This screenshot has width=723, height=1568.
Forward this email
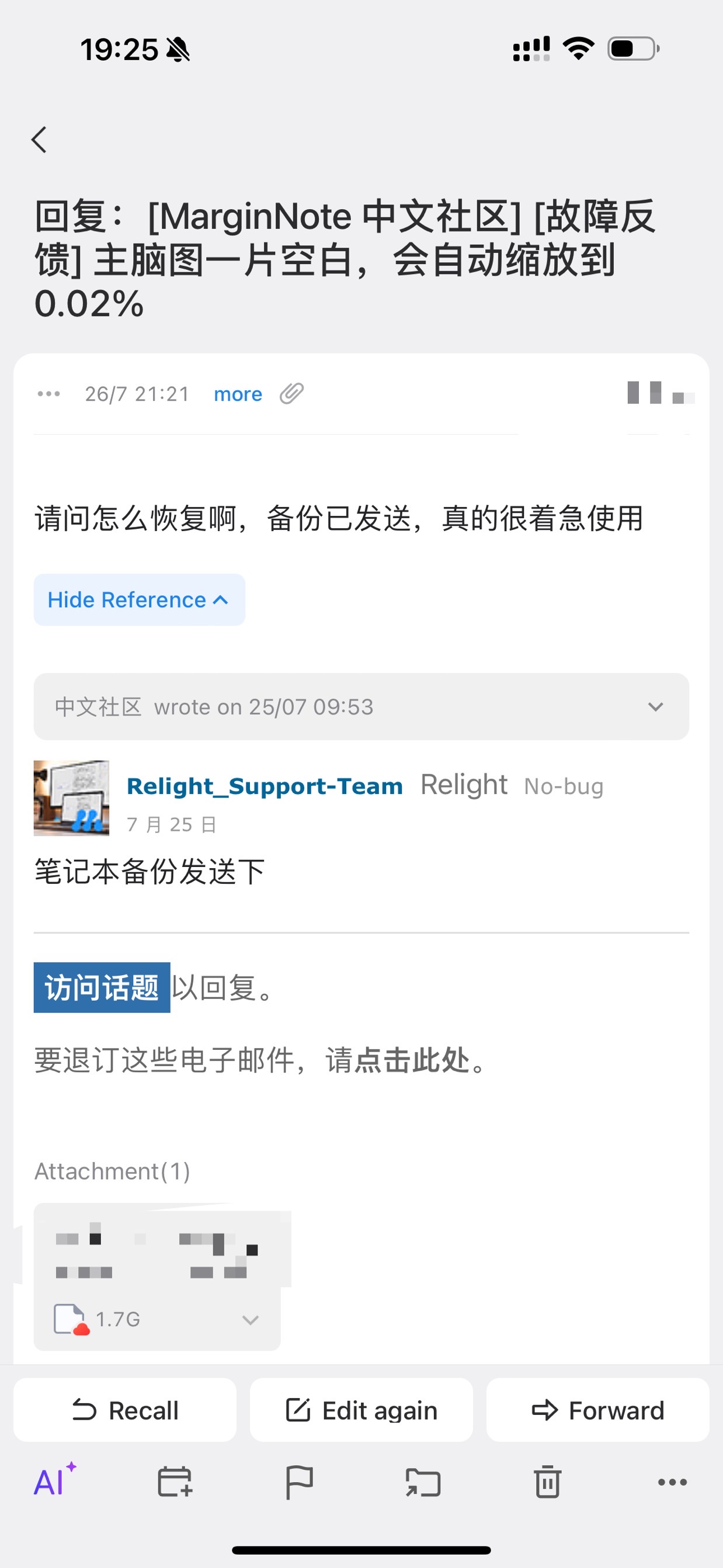pyautogui.click(x=597, y=1410)
